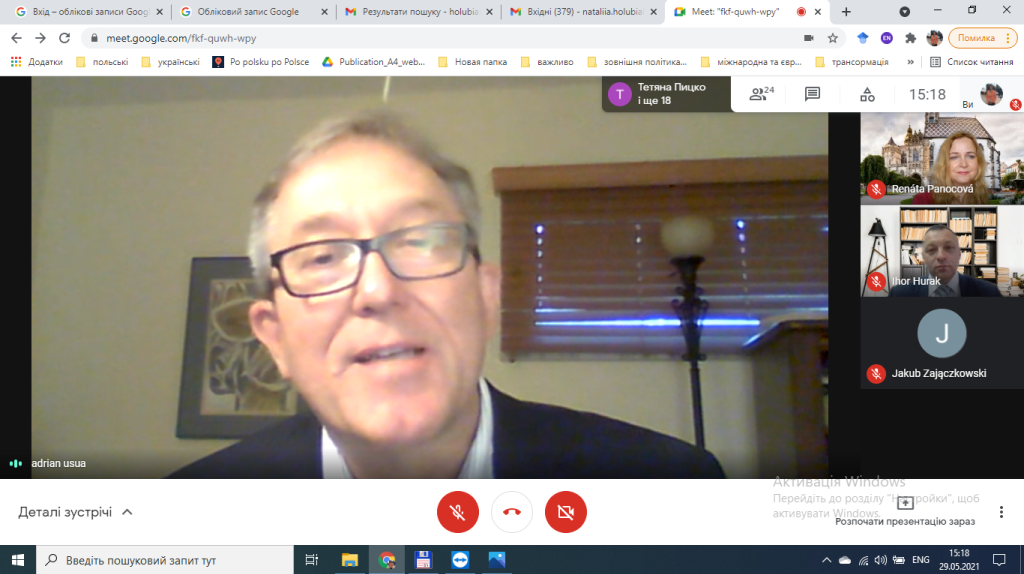Open more options three-dot menu in Meet
The height and width of the screenshot is (574, 1024).
(1001, 512)
